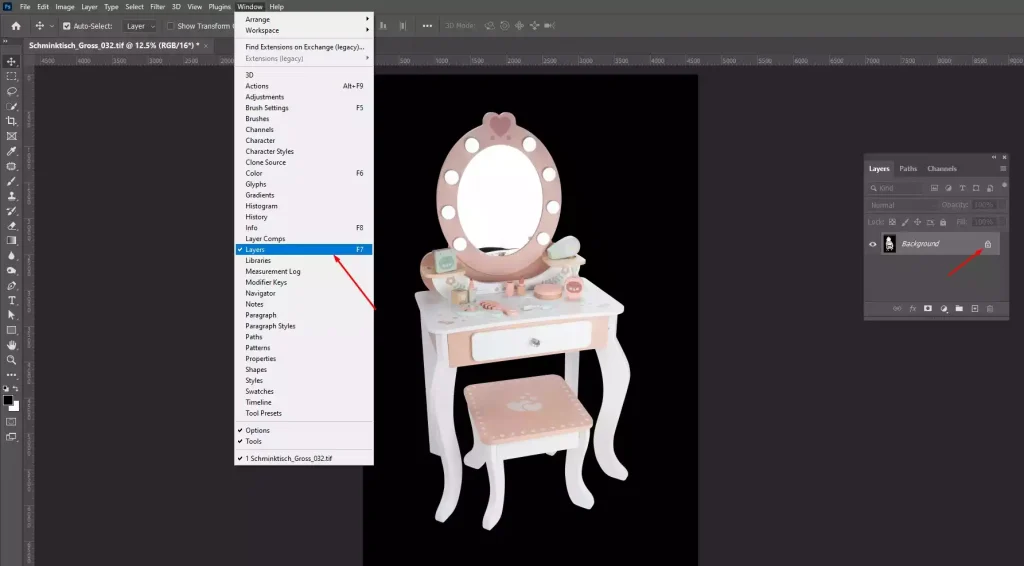The image size is (1024, 566).
Task: Select the Quick Selection tool
Action: click(11, 106)
